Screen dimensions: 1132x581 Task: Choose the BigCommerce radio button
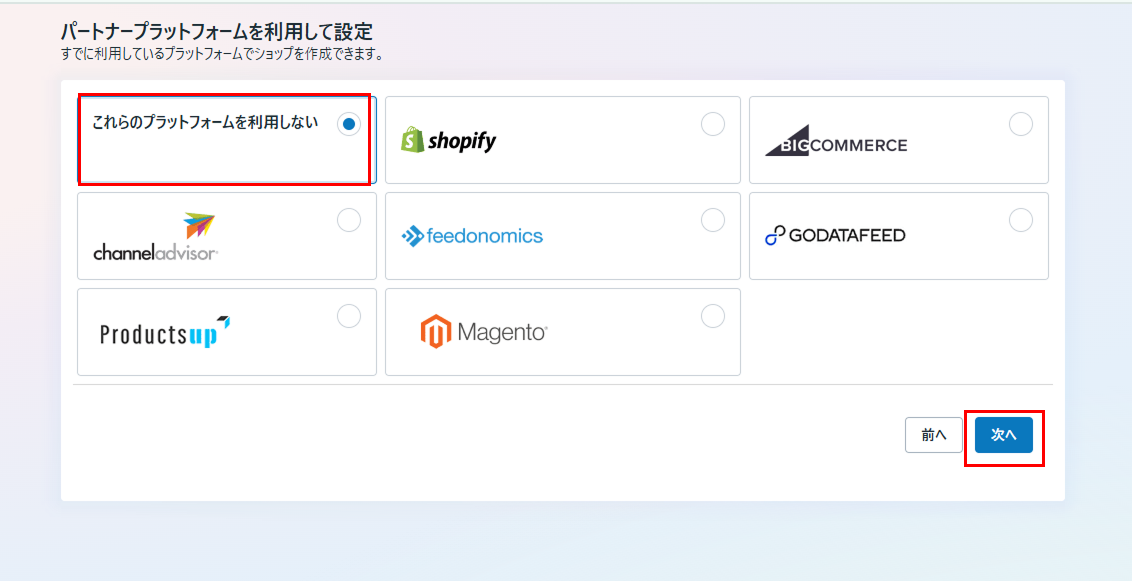click(1020, 124)
